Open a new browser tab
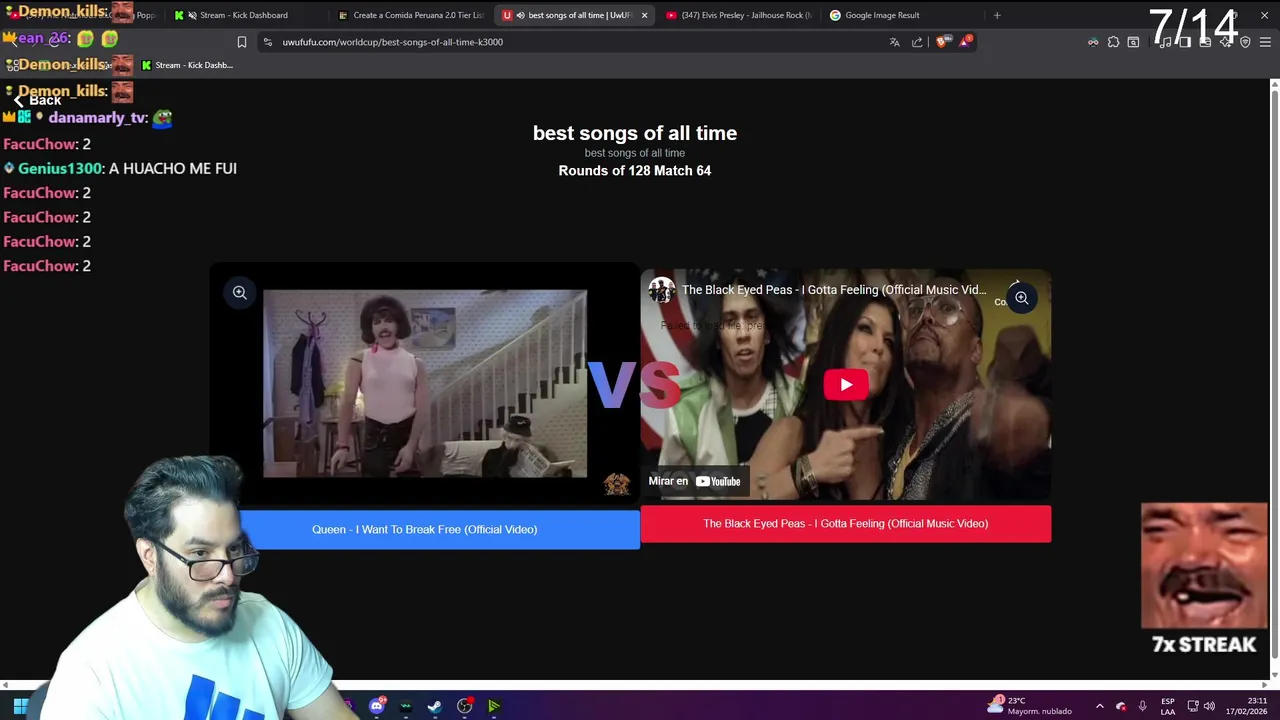 (x=997, y=15)
